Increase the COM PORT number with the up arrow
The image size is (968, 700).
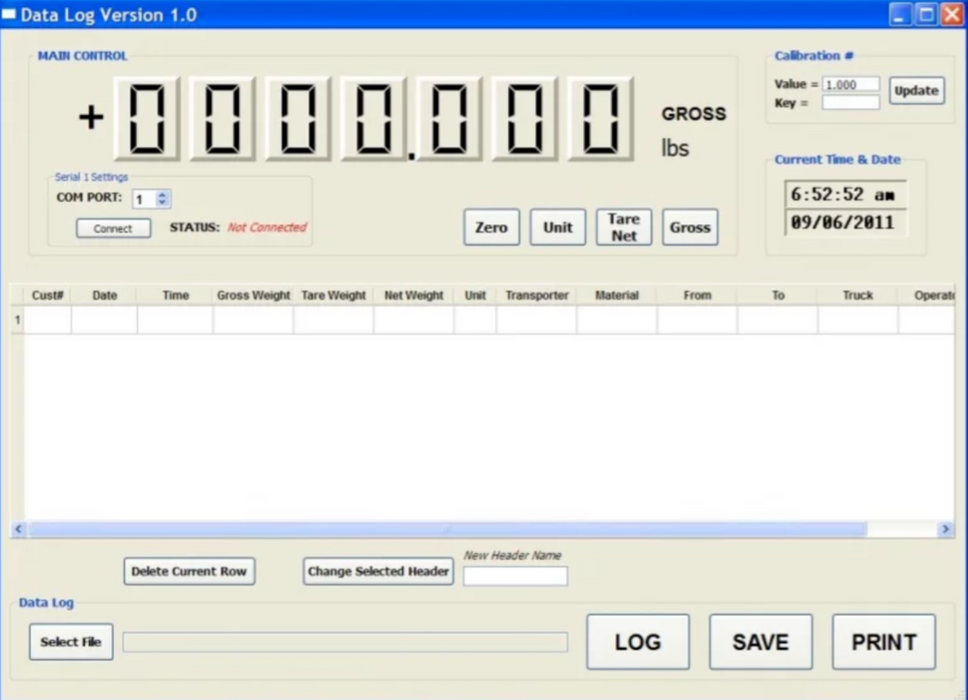(163, 195)
